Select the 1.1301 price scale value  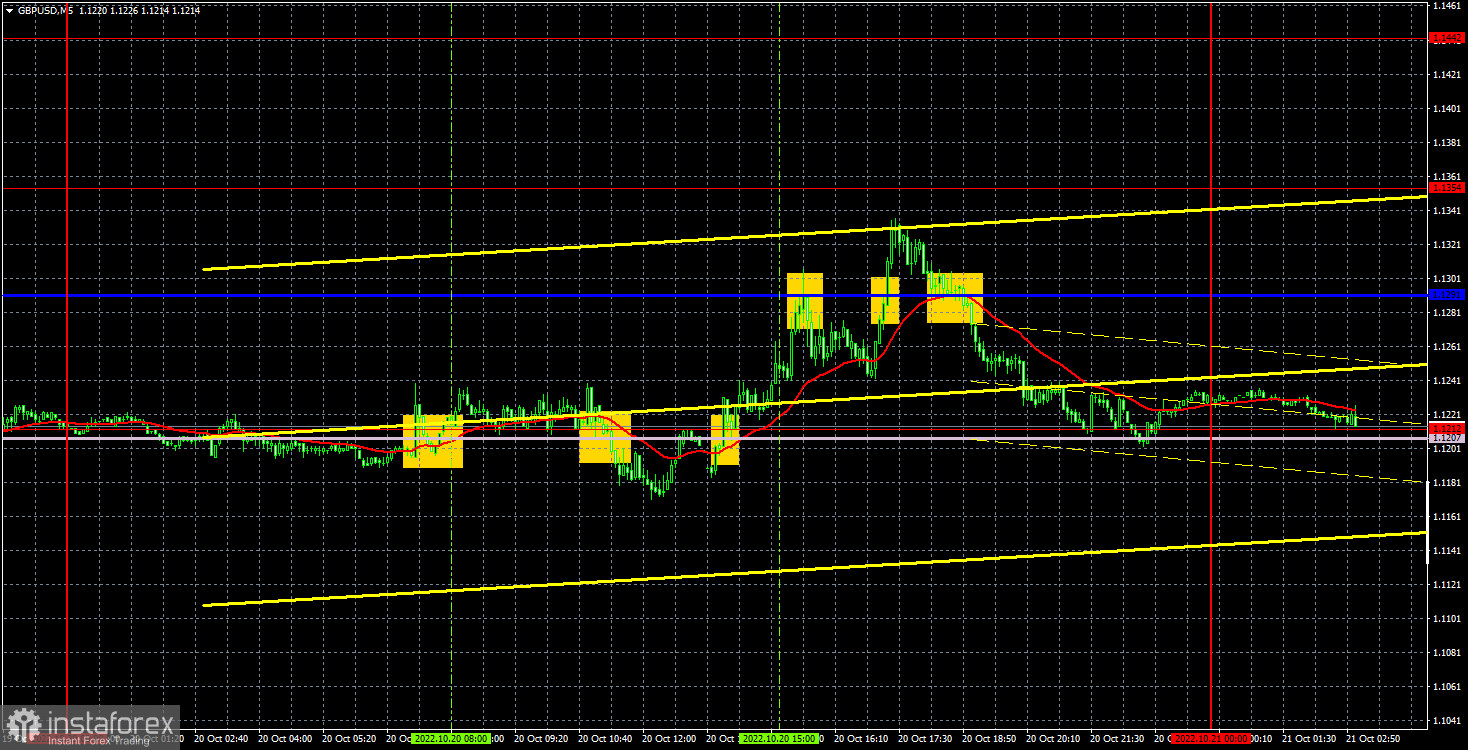[1447, 278]
